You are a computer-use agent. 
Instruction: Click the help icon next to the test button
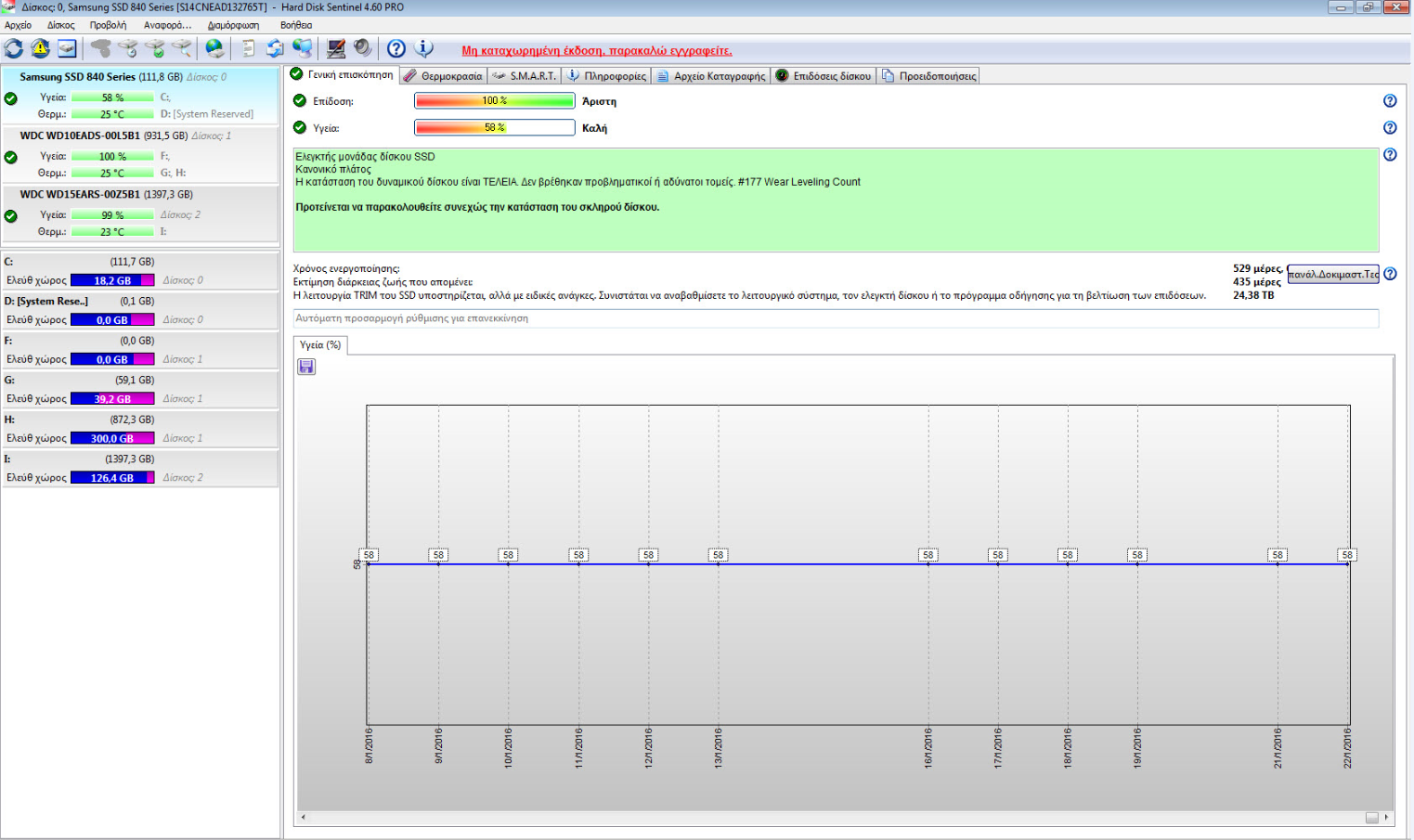click(1390, 274)
